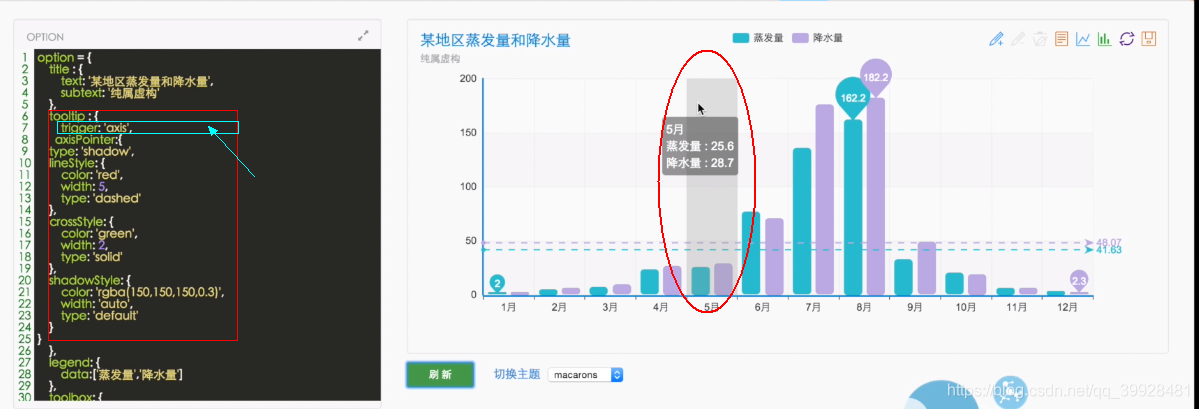The image size is (1199, 409).
Task: Click the y-axis value 200
Action: click(468, 79)
